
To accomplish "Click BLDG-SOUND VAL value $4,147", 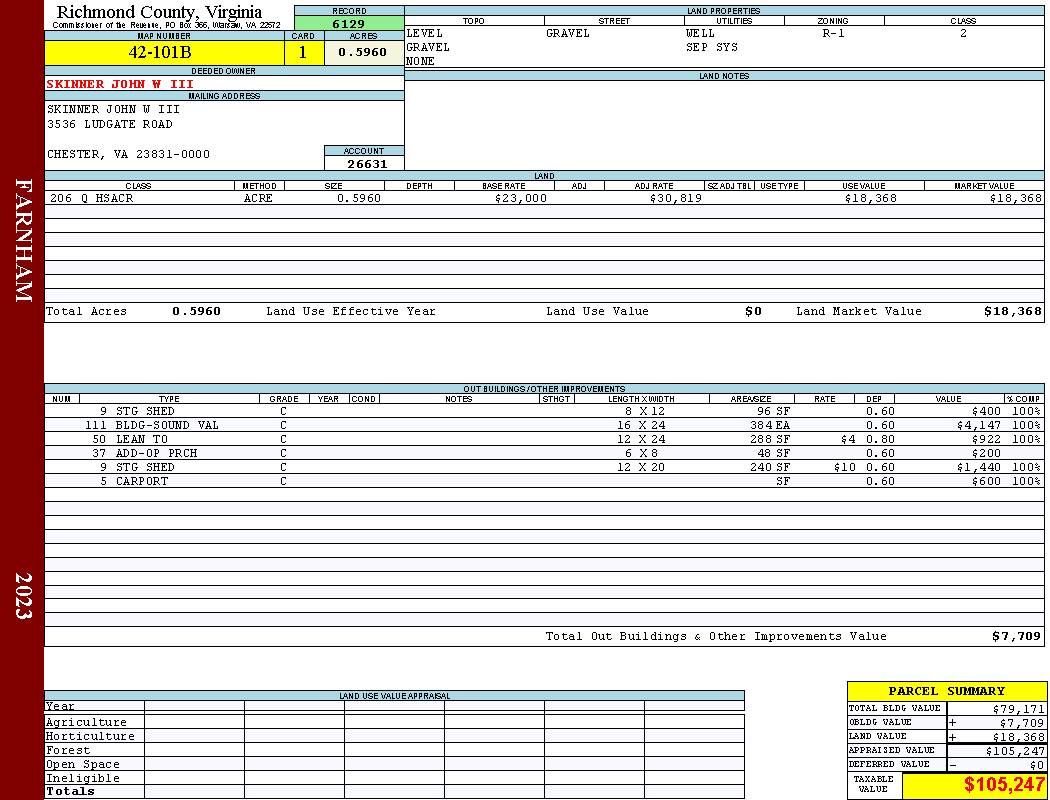I will click(979, 425).
